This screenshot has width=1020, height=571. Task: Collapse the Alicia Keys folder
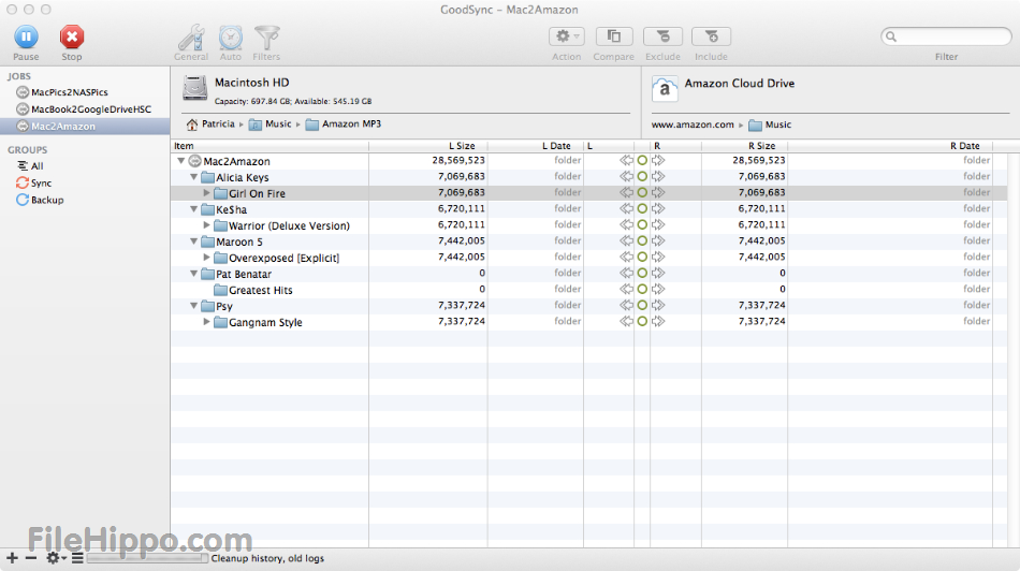pos(194,177)
